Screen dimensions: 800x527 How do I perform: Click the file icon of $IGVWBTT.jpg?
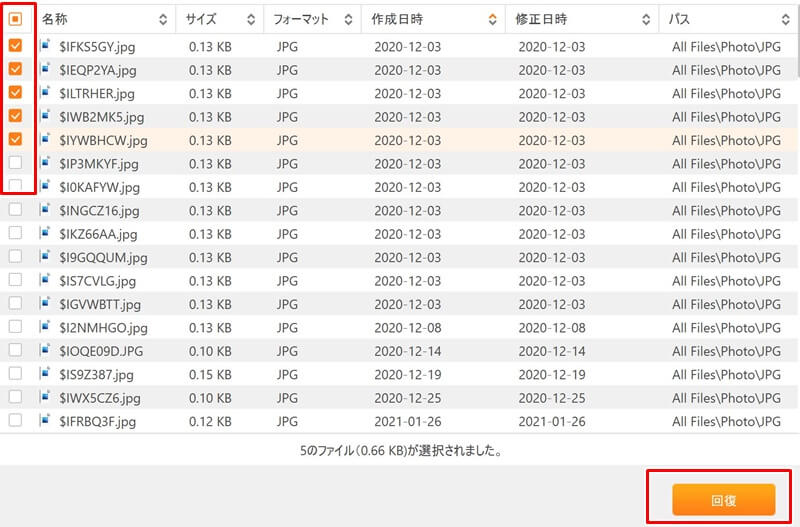pos(46,304)
